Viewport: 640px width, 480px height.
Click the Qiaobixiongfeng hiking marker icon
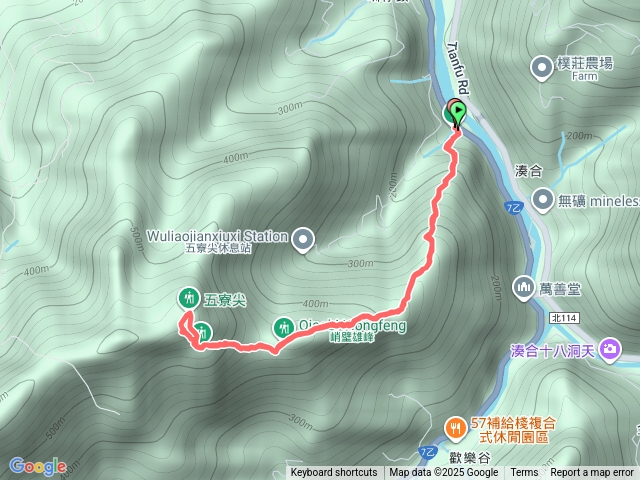coord(283,328)
